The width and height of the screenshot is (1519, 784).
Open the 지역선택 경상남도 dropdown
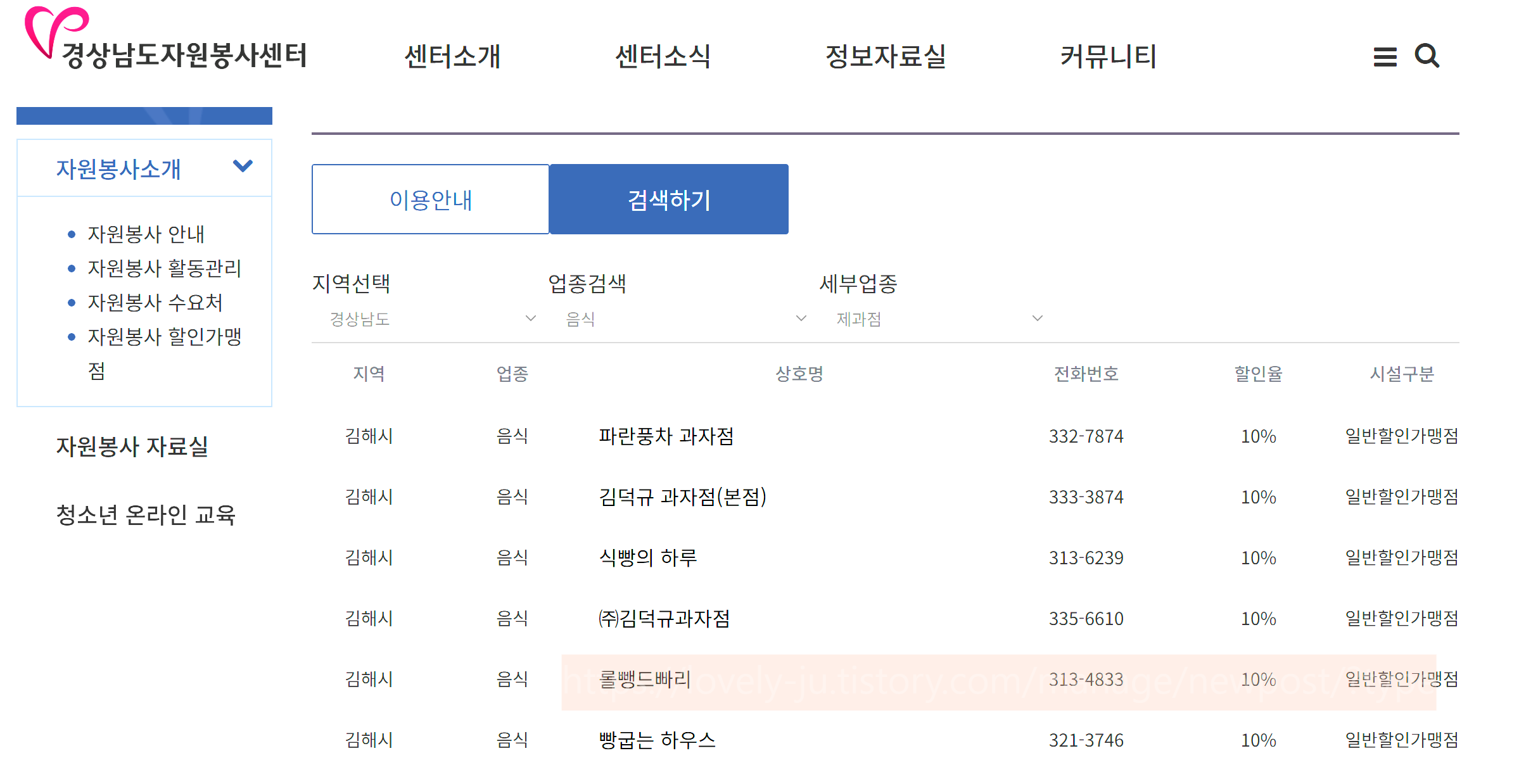tap(433, 319)
